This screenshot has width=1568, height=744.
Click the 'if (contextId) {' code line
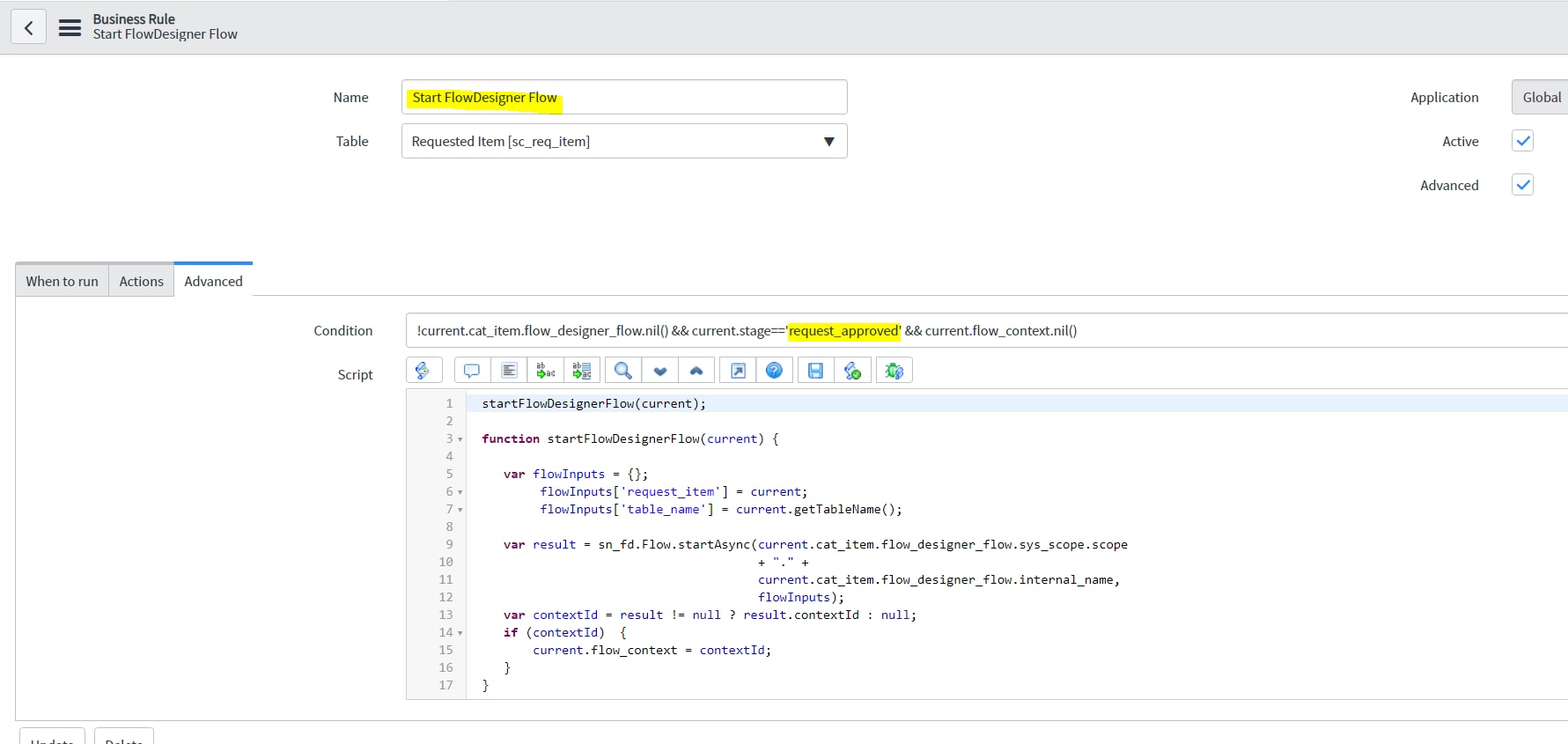(565, 632)
